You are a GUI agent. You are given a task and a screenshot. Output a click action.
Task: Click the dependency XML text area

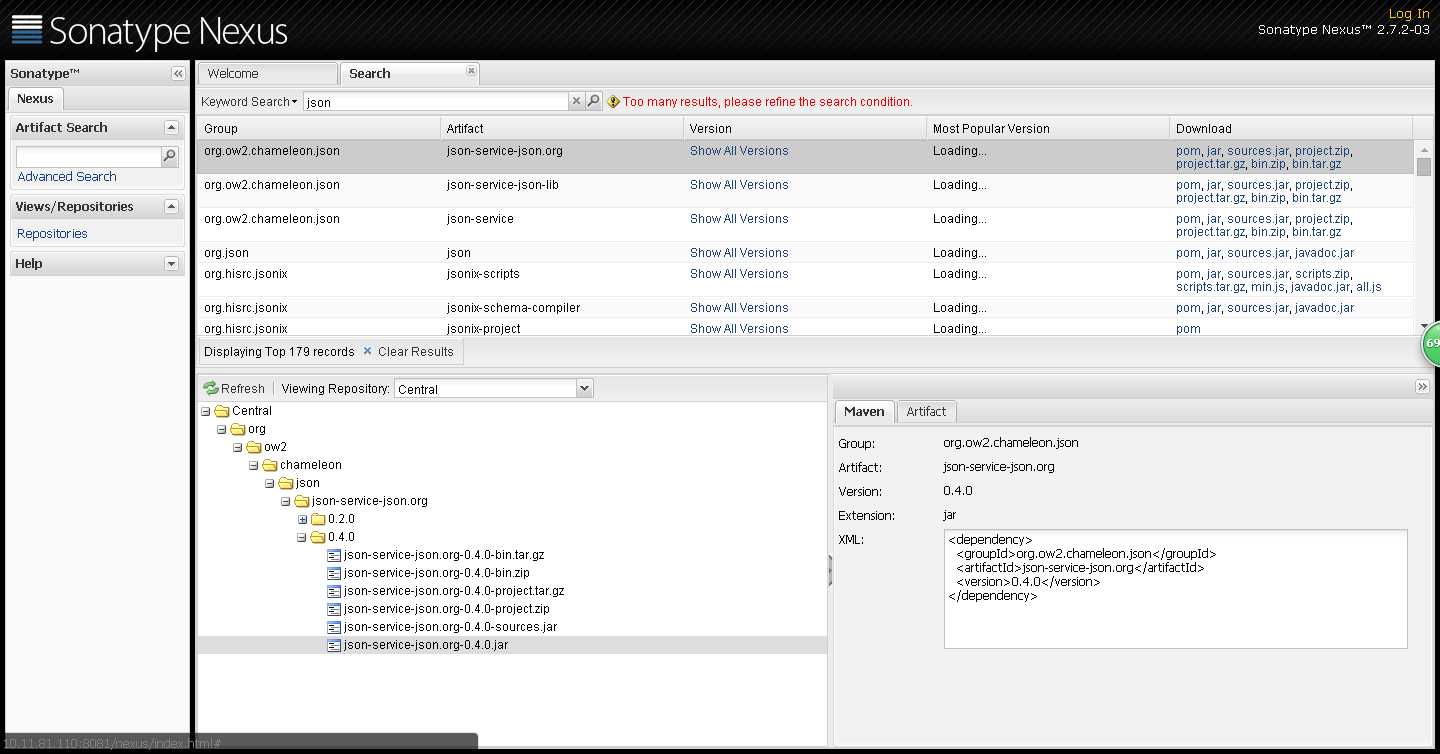(1175, 588)
